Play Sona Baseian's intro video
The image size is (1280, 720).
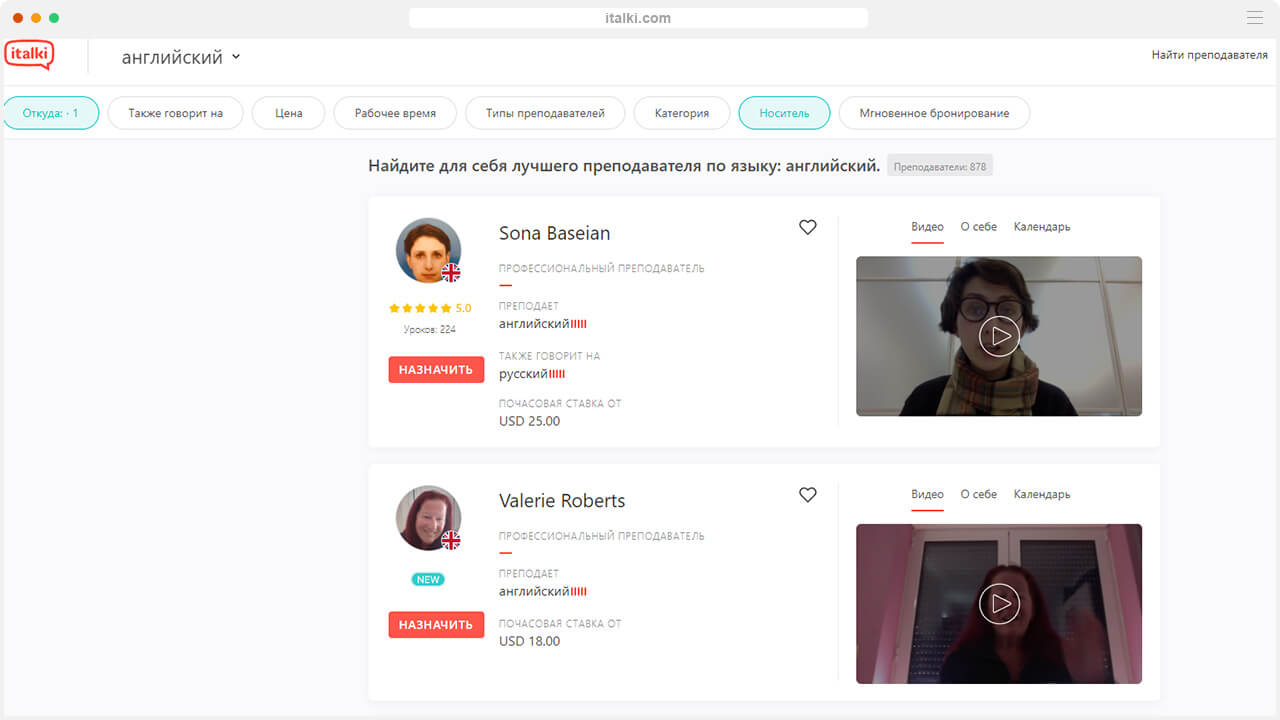pos(999,336)
